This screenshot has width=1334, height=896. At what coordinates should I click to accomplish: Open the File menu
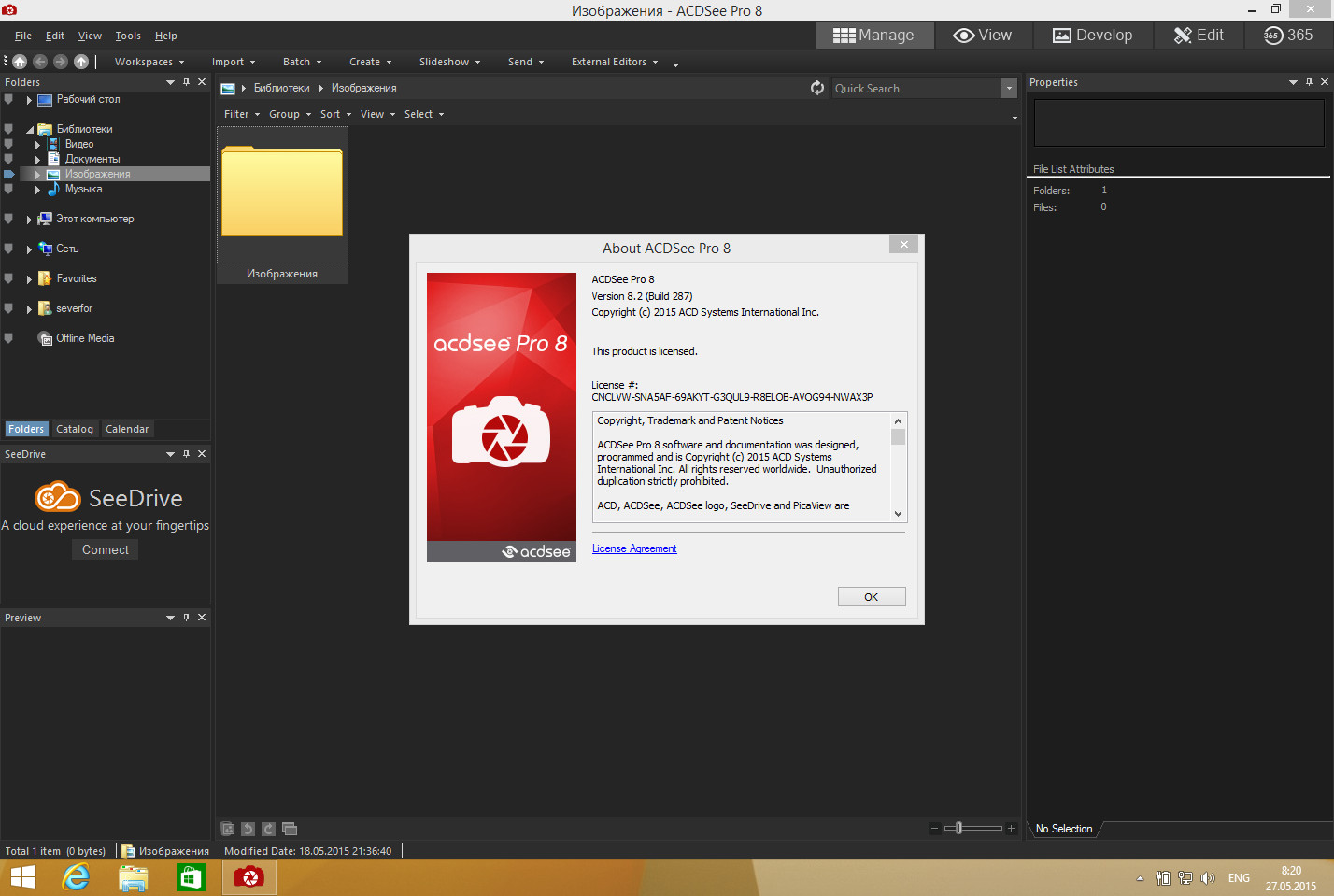23,36
